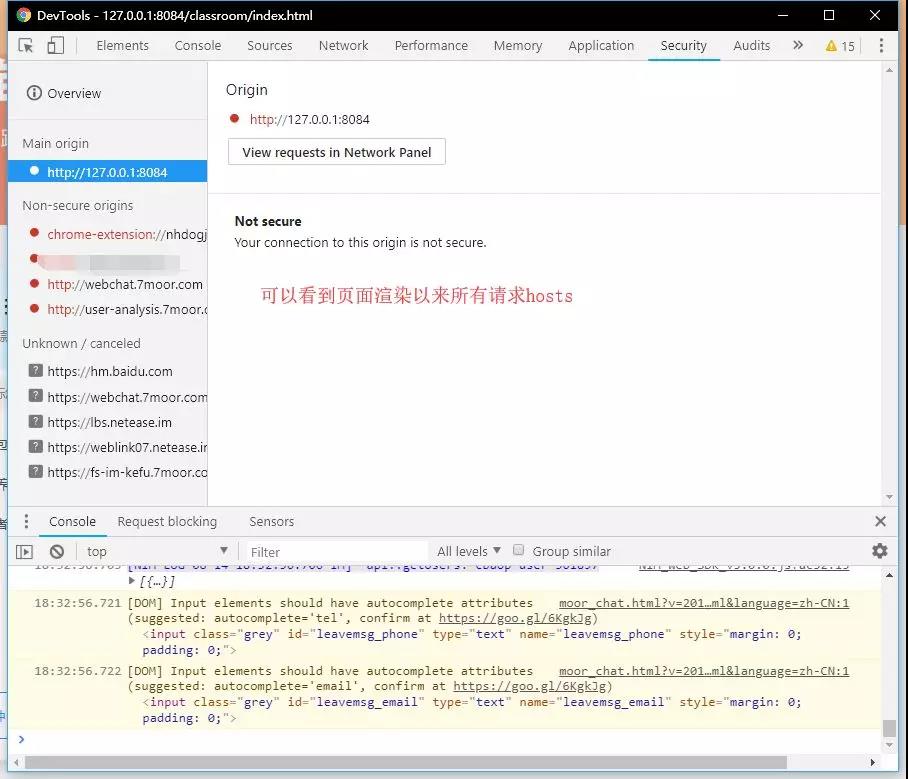Open the top context selector dropdown
The height and width of the screenshot is (779, 908).
pos(157,551)
